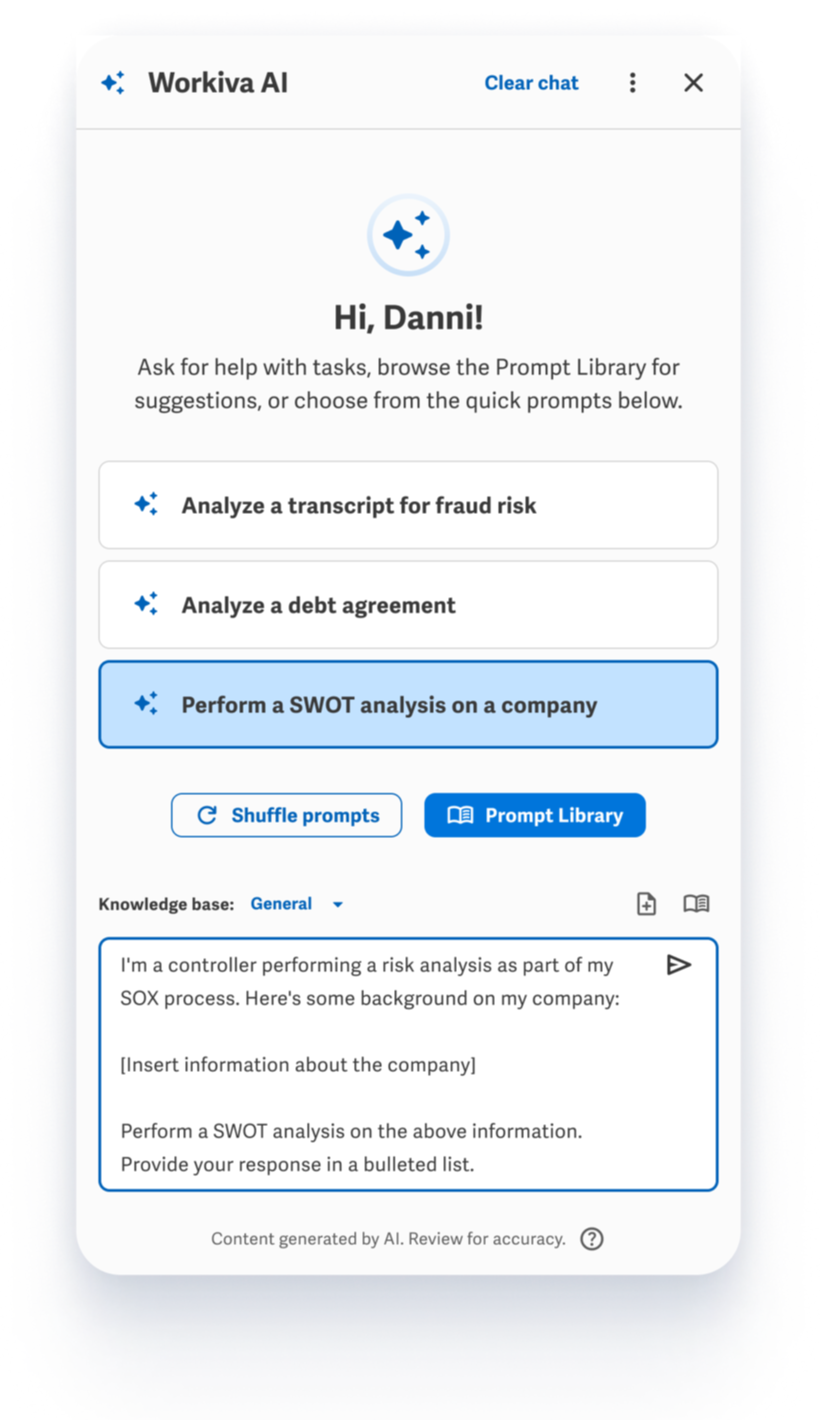Choose the fraud risk transcript quick prompt
This screenshot has height=1420, width=820.
click(408, 505)
